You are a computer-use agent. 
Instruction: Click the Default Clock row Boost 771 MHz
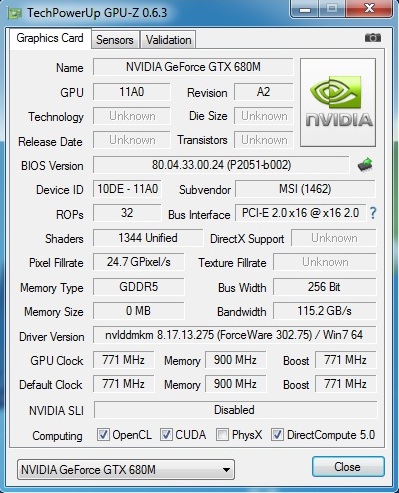(346, 384)
